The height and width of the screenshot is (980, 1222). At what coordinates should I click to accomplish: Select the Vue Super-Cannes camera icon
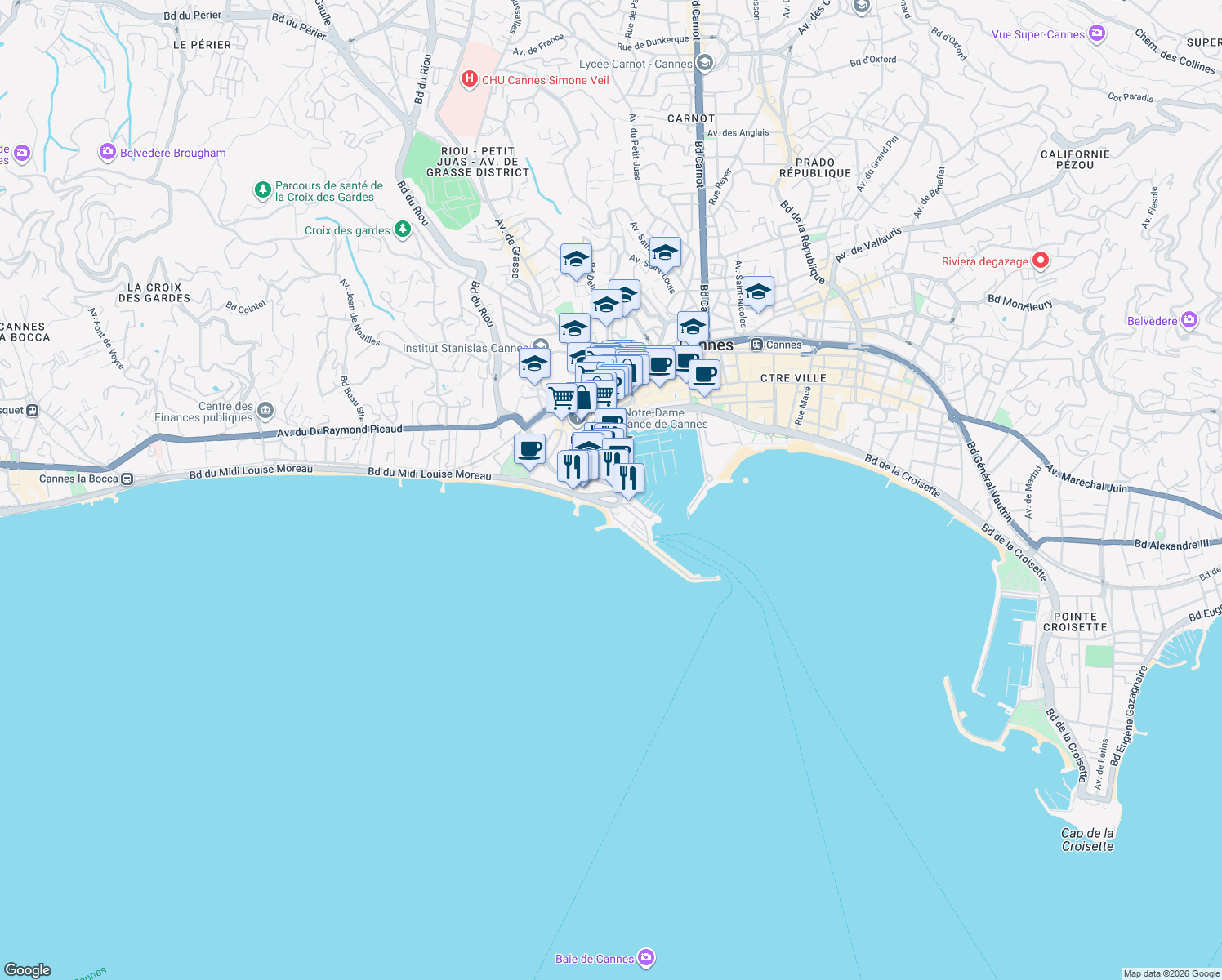[1097, 33]
